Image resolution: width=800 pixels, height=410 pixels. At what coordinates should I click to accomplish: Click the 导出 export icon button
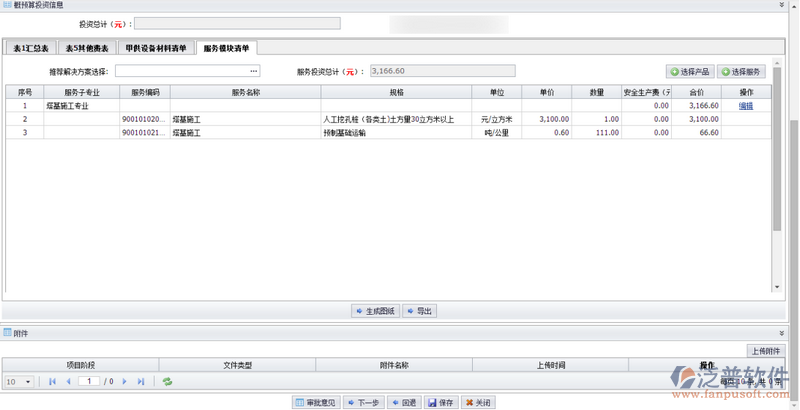tap(420, 311)
